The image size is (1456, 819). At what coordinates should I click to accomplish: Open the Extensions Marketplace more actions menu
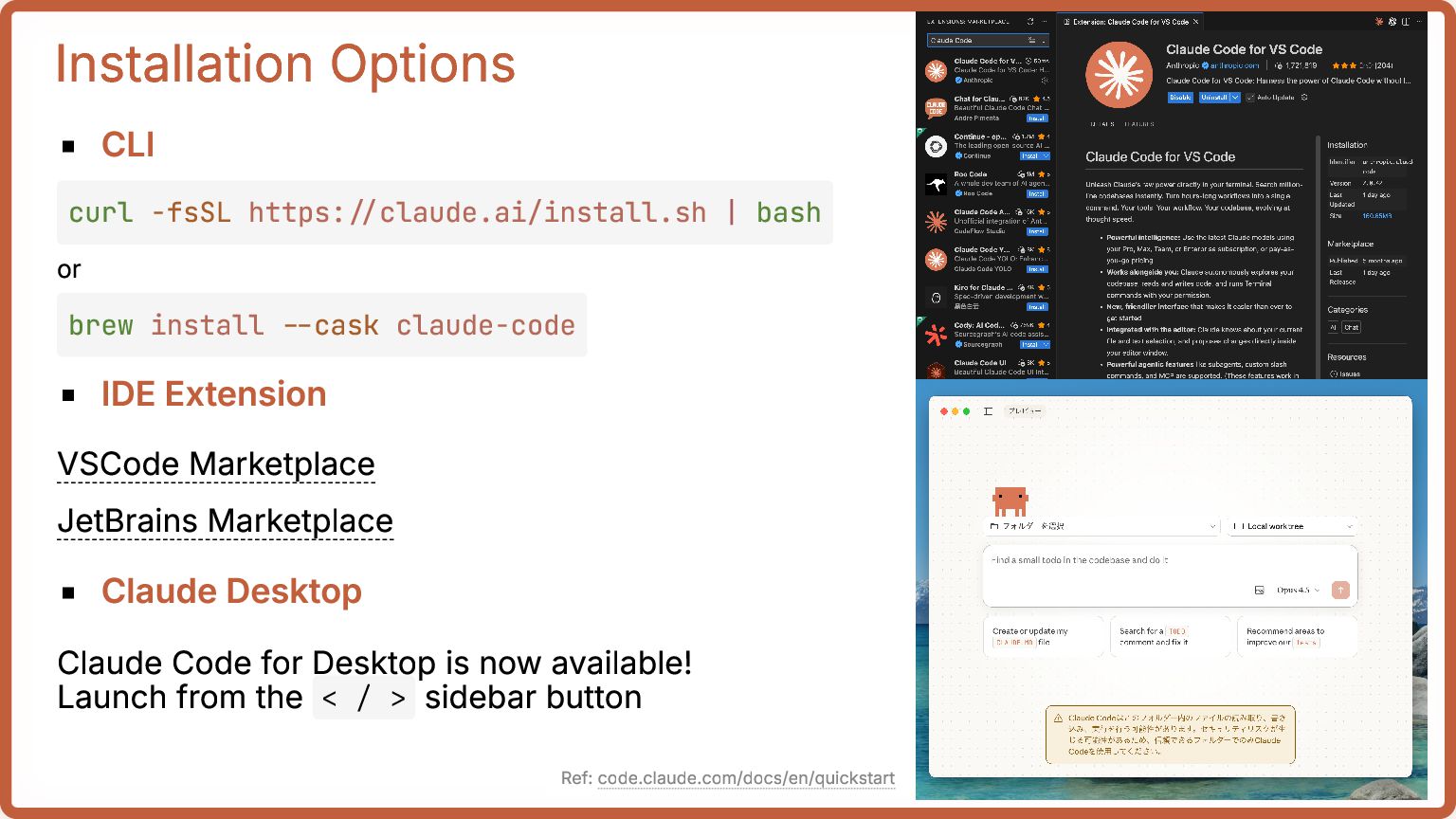(x=1045, y=21)
